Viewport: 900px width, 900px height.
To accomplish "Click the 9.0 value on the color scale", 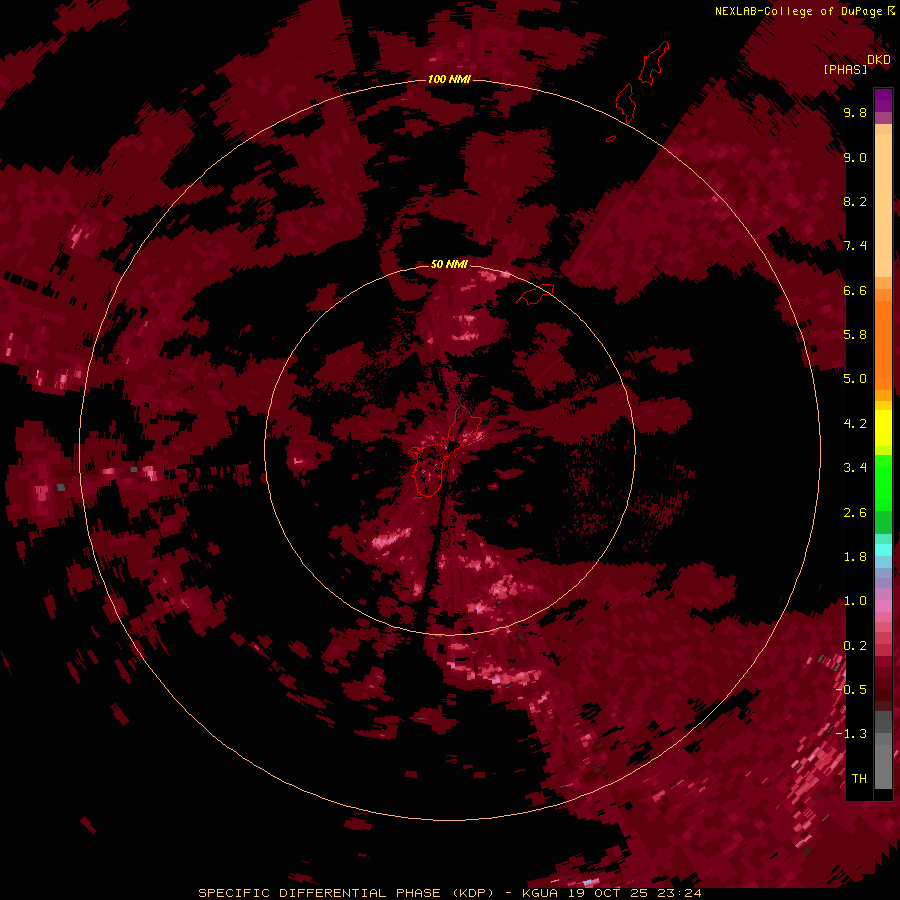I will coord(855,157).
